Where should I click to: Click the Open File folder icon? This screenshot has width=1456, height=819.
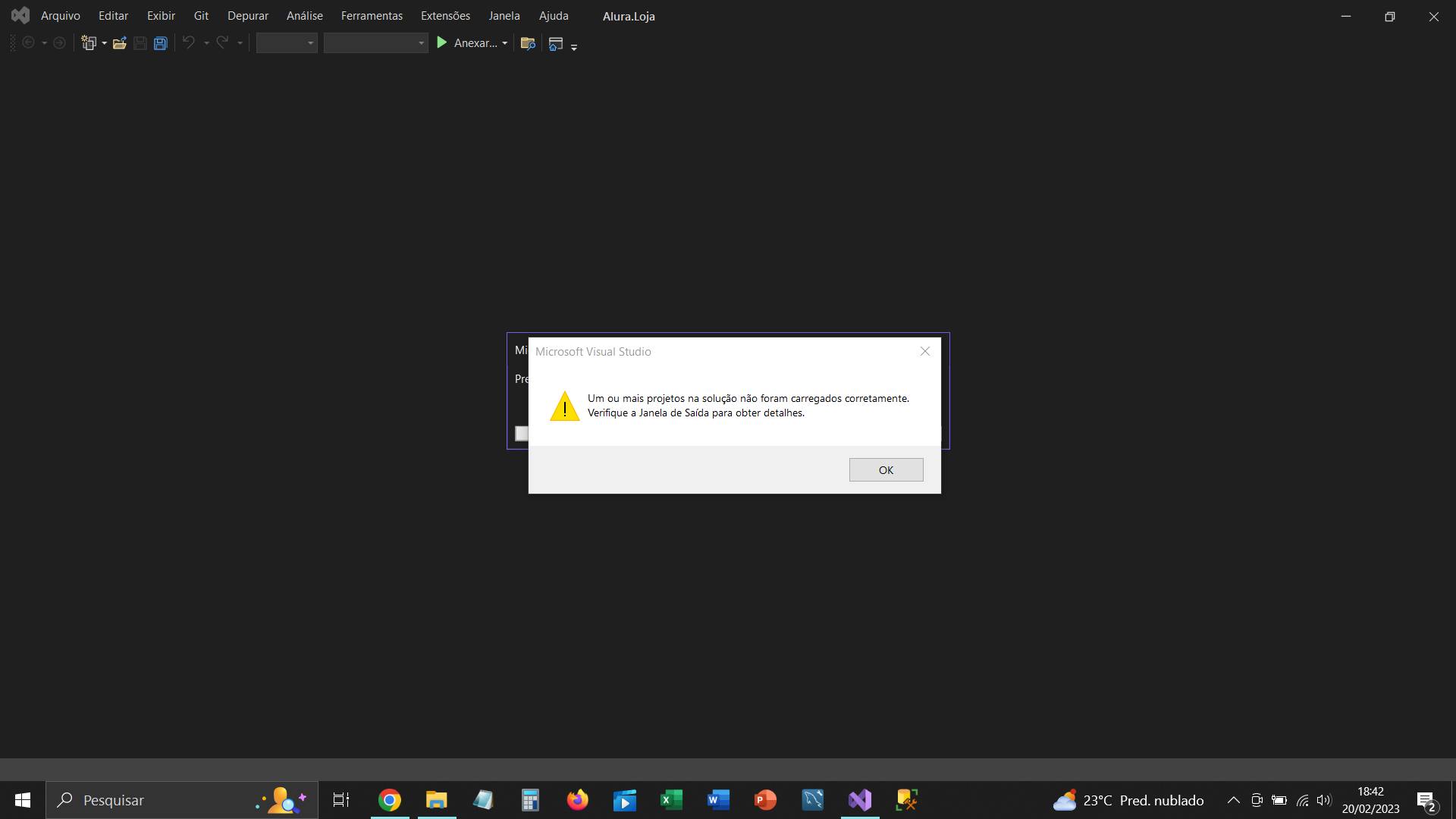coord(120,43)
